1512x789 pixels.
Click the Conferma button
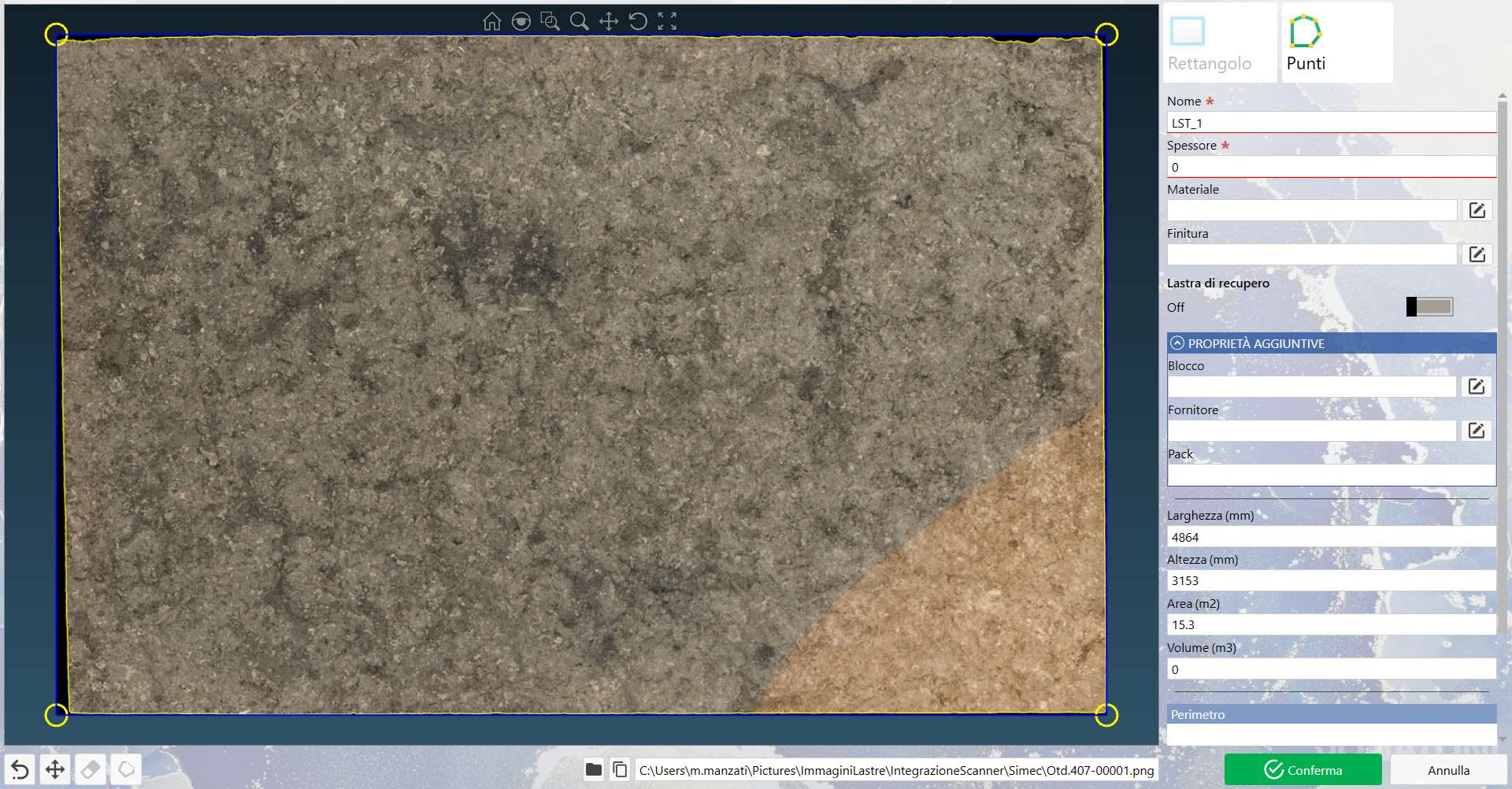(x=1303, y=769)
